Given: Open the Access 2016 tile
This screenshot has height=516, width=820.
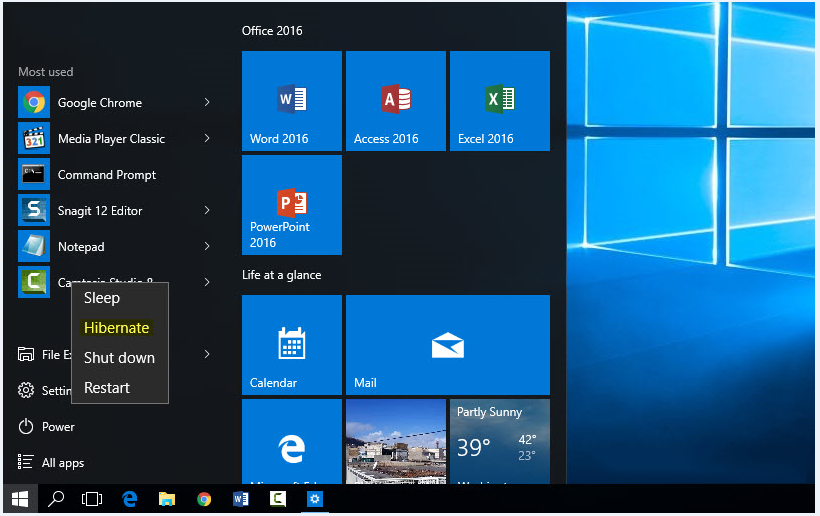Looking at the screenshot, I should [x=396, y=101].
